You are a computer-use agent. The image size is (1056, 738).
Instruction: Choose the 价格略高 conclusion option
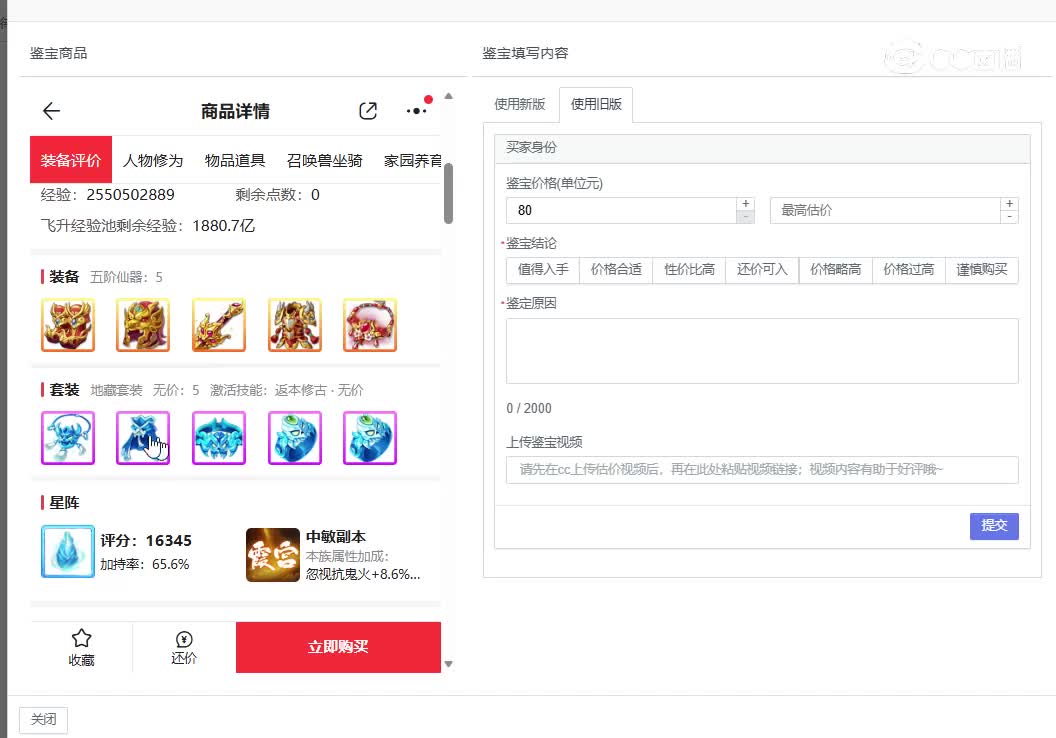(x=836, y=270)
